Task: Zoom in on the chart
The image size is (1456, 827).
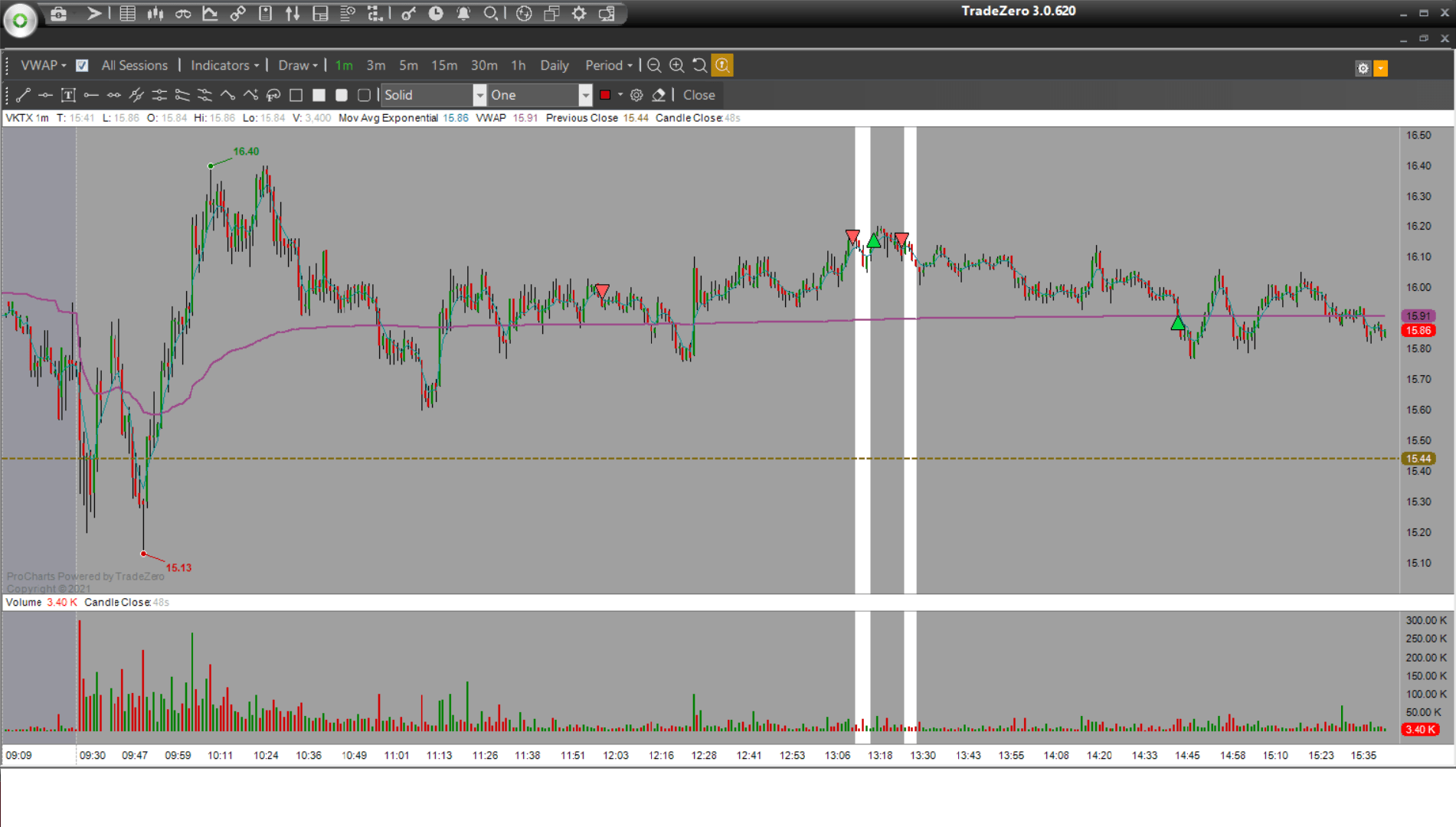Action: pyautogui.click(x=677, y=66)
